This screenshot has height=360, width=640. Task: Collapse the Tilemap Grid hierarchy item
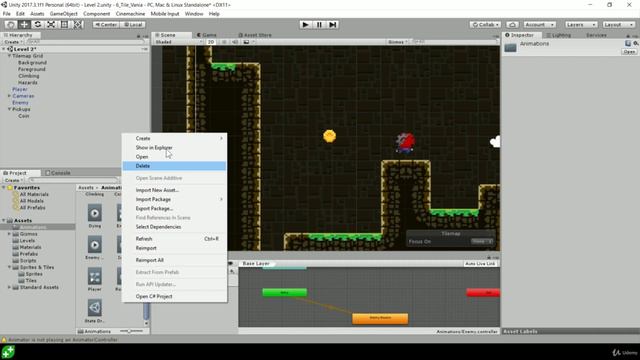pos(9,56)
